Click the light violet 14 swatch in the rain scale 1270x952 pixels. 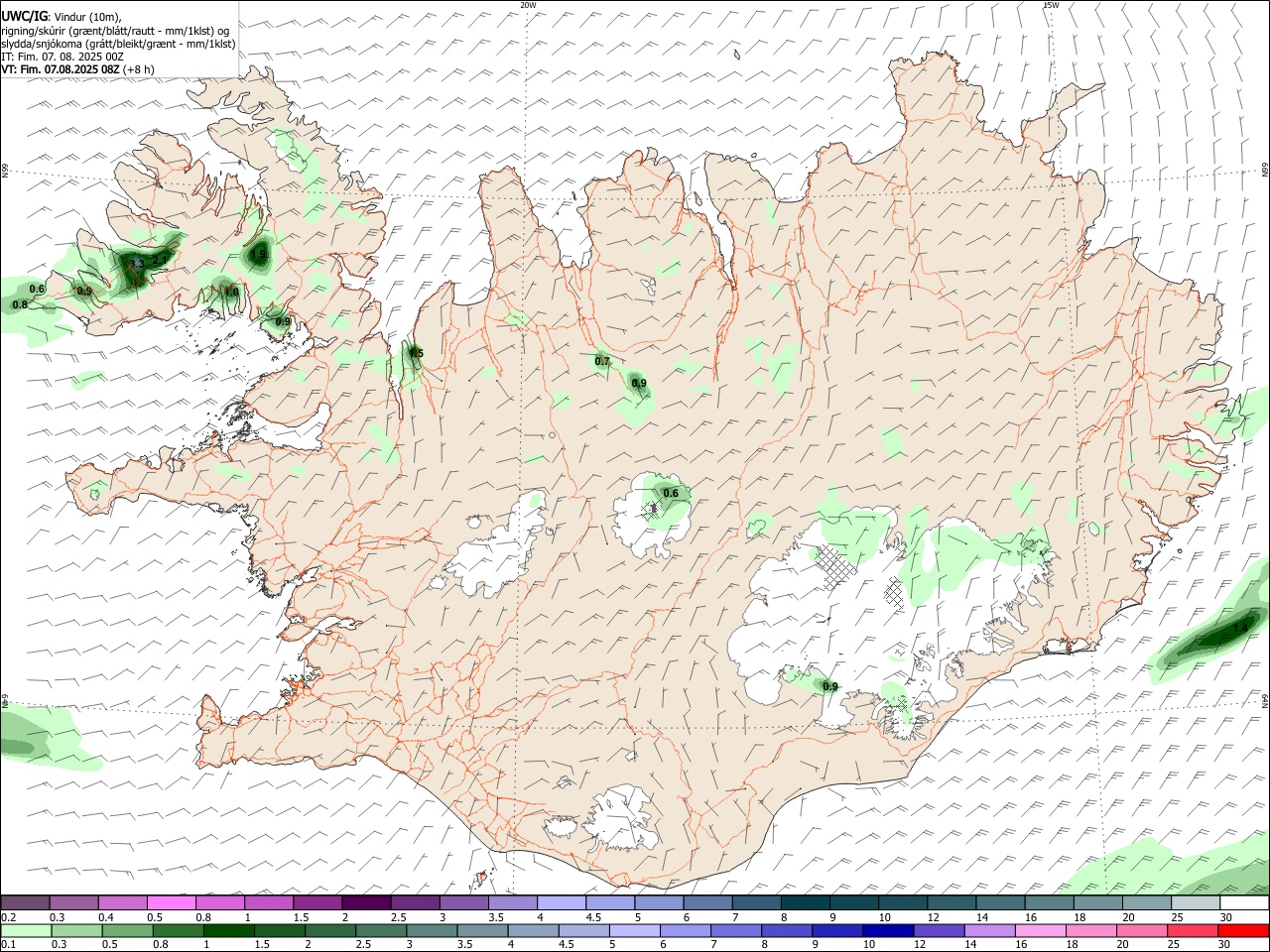coord(989,931)
